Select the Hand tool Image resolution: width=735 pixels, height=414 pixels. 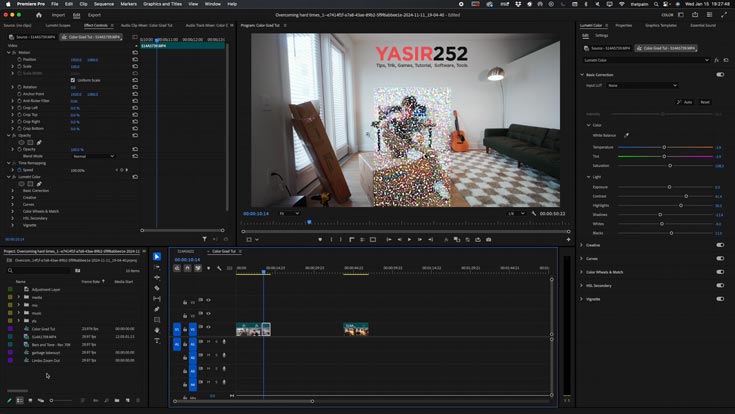pos(157,330)
